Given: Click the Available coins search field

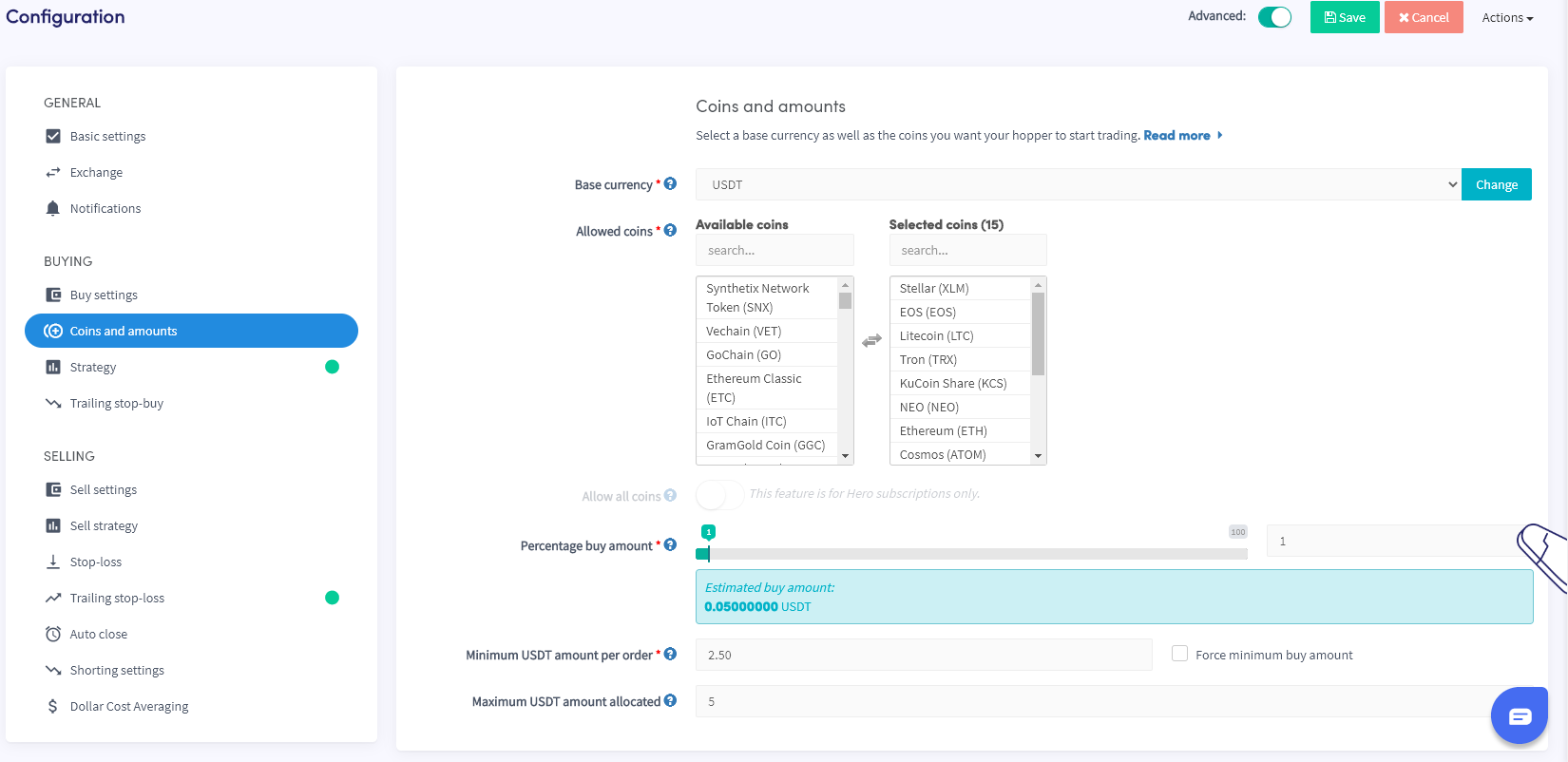Looking at the screenshot, I should point(774,251).
